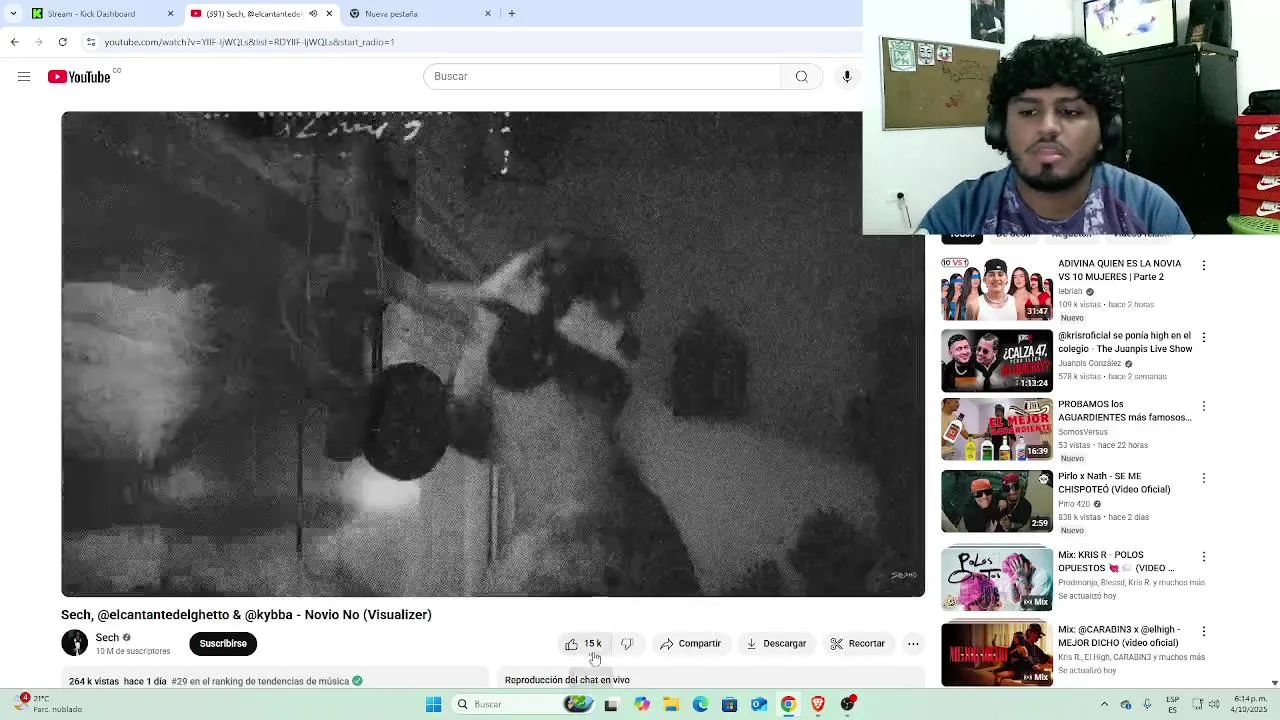Open Brave browser from the taskbar

pos(817,705)
